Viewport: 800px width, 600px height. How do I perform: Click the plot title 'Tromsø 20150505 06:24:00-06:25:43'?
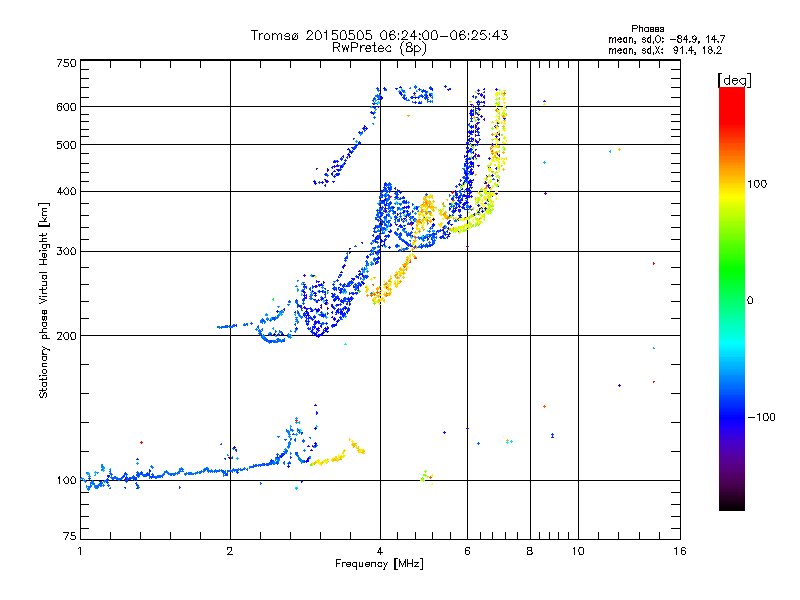[x=379, y=35]
